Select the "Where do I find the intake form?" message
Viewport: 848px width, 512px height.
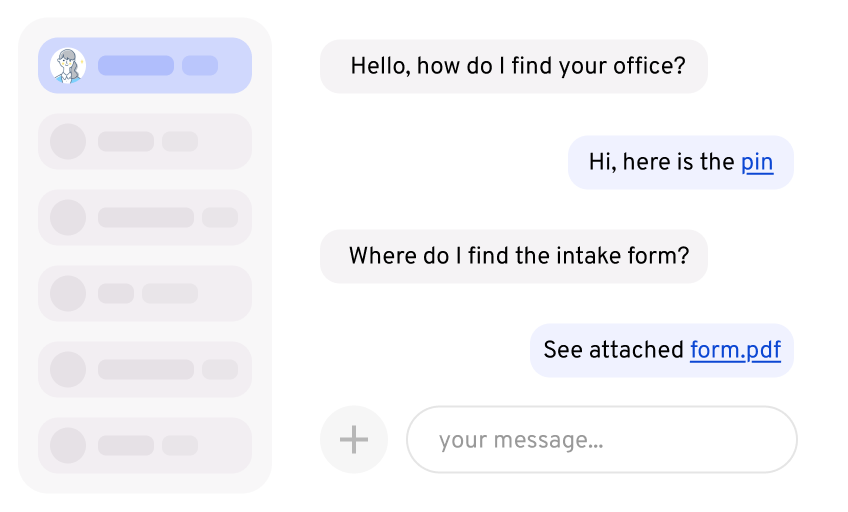[514, 256]
